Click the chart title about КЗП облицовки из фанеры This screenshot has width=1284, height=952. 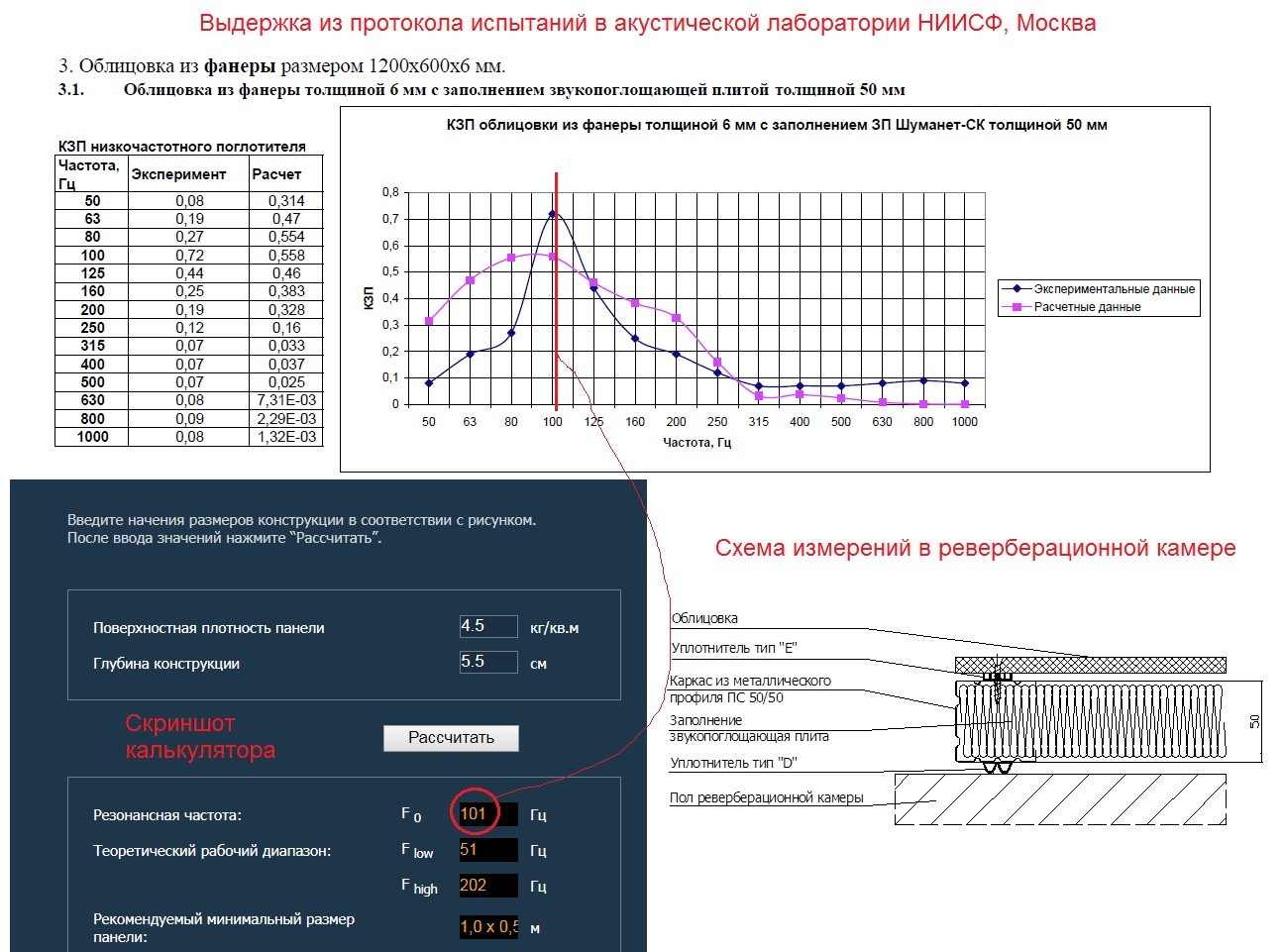[x=777, y=125]
